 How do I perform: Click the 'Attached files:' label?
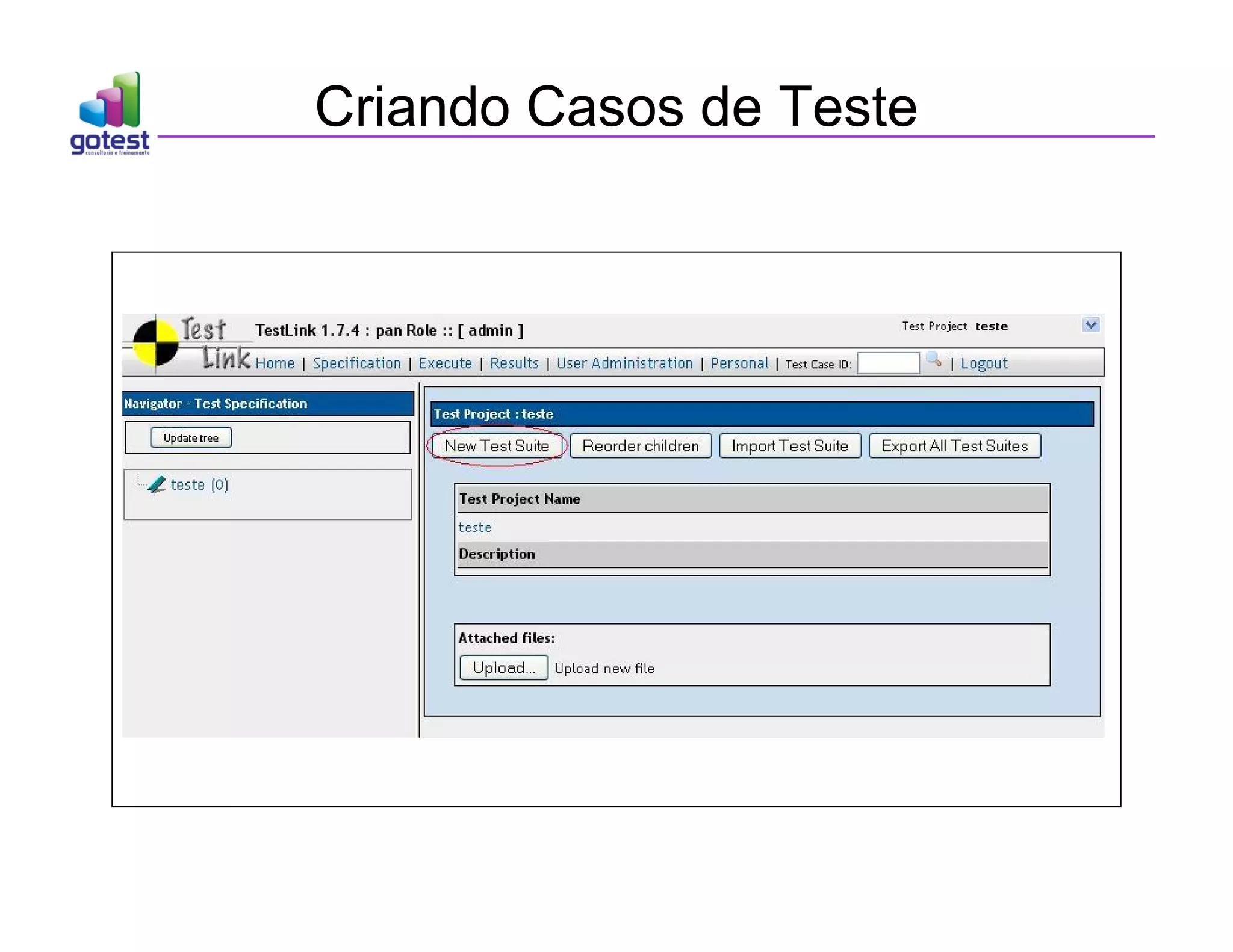coord(507,638)
